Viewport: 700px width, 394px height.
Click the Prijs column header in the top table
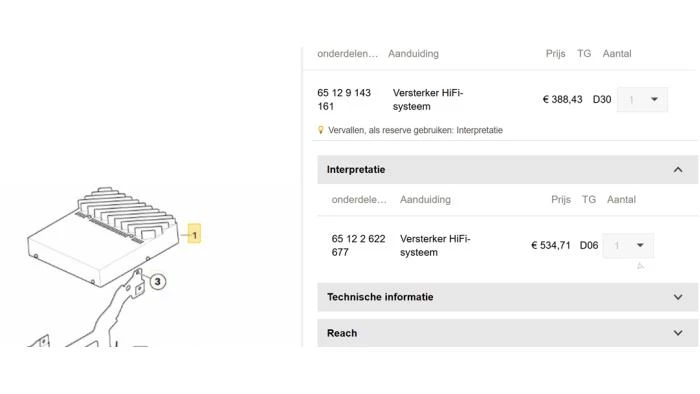[x=555, y=54]
